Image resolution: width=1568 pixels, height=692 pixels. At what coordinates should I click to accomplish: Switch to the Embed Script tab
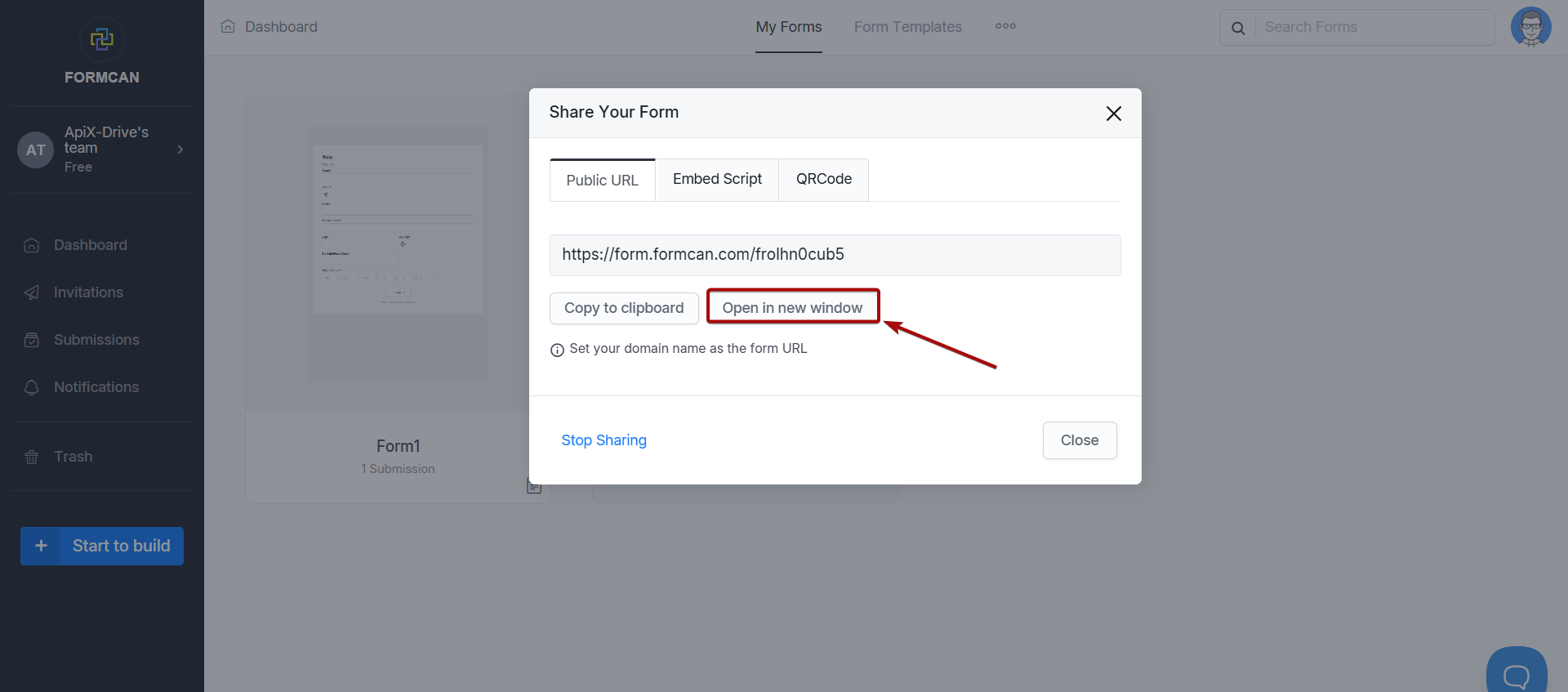click(x=717, y=179)
